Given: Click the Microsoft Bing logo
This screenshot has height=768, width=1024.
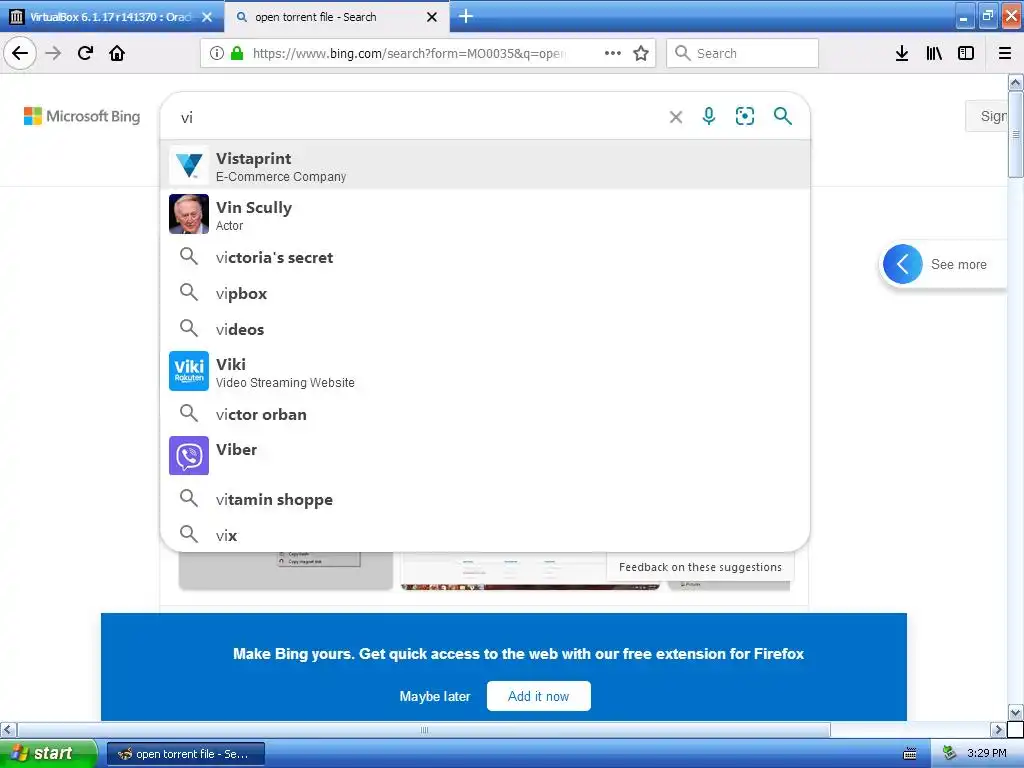Looking at the screenshot, I should click(x=82, y=116).
